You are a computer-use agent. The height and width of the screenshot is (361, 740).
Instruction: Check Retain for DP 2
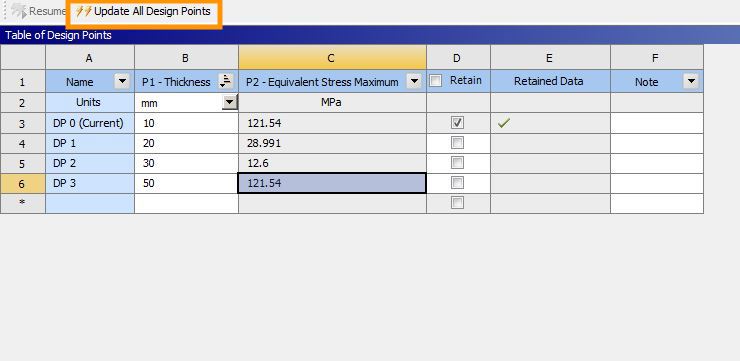(457, 163)
